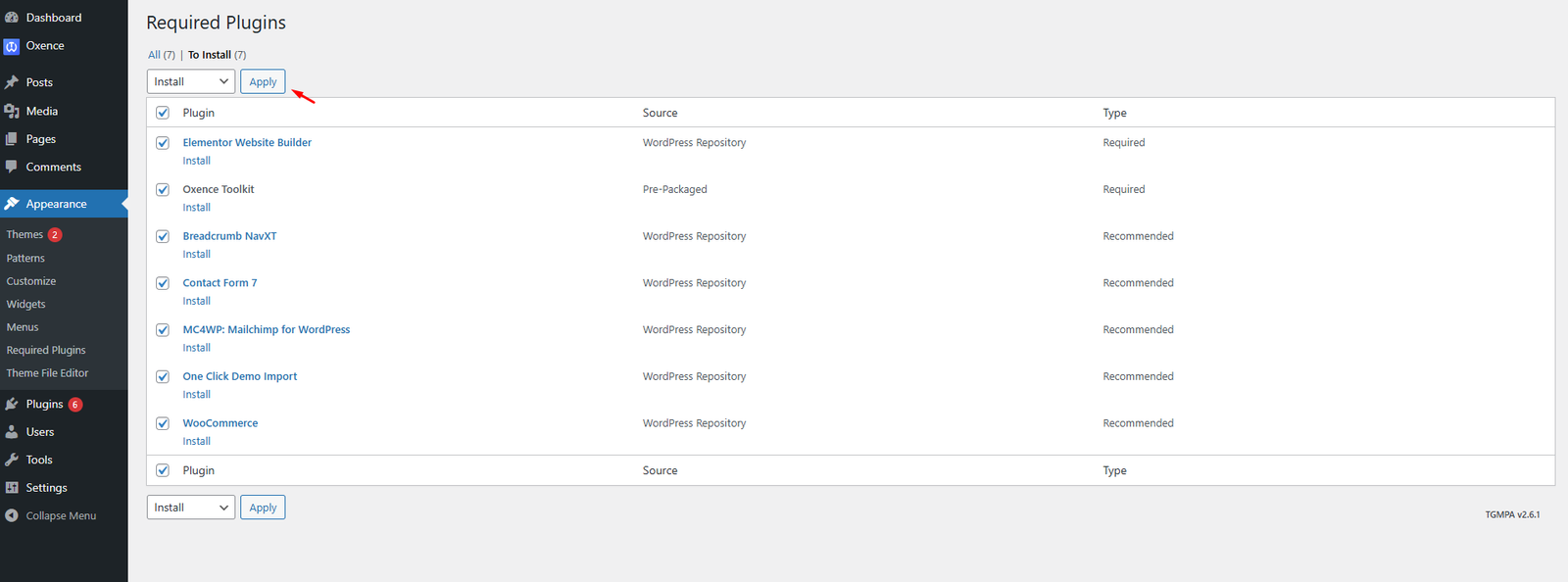The image size is (1568, 582).
Task: Click the Plugins plug icon
Action: (12, 404)
